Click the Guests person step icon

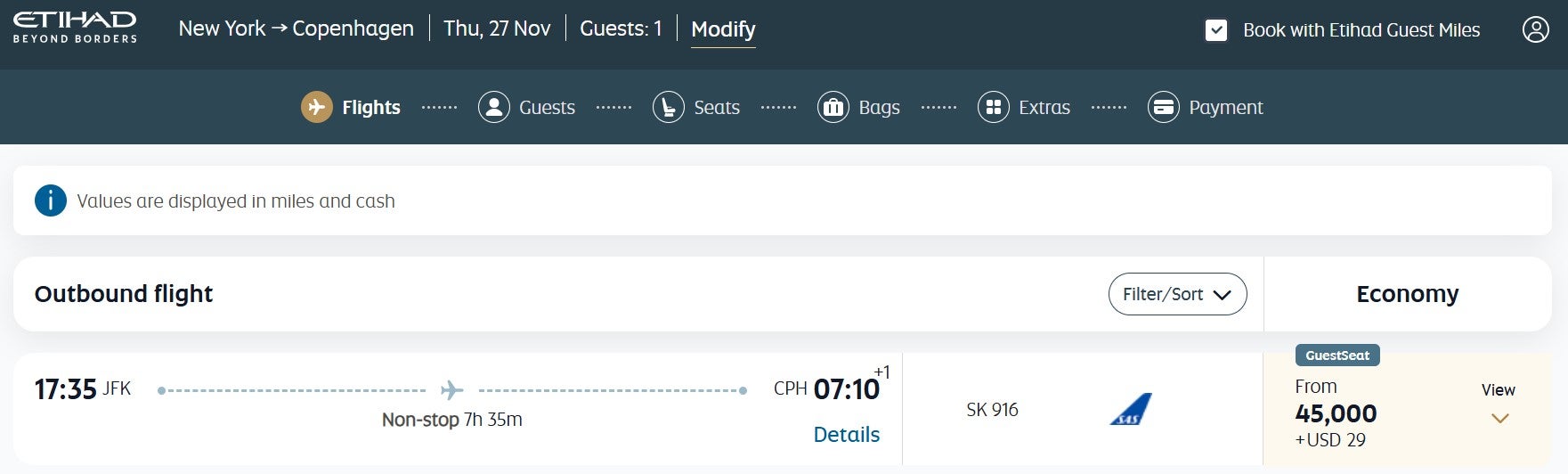[x=493, y=107]
